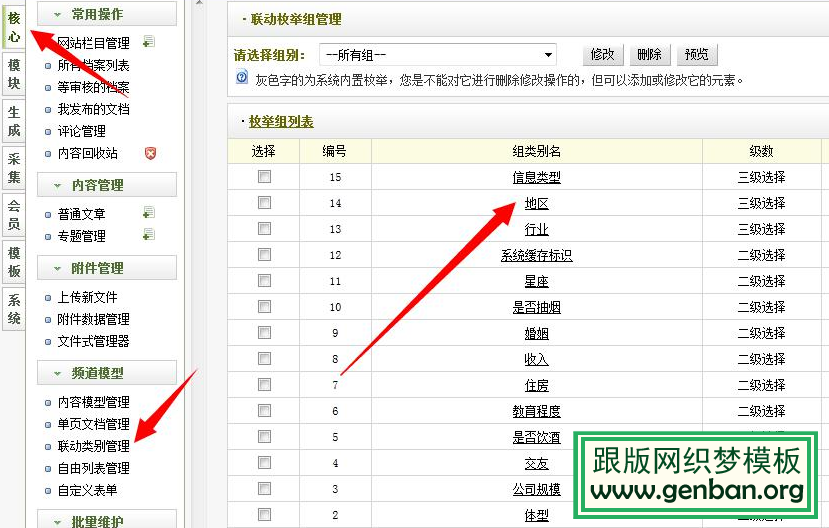Click the add icon beside 普通文章
This screenshot has width=829, height=528.
click(149, 212)
